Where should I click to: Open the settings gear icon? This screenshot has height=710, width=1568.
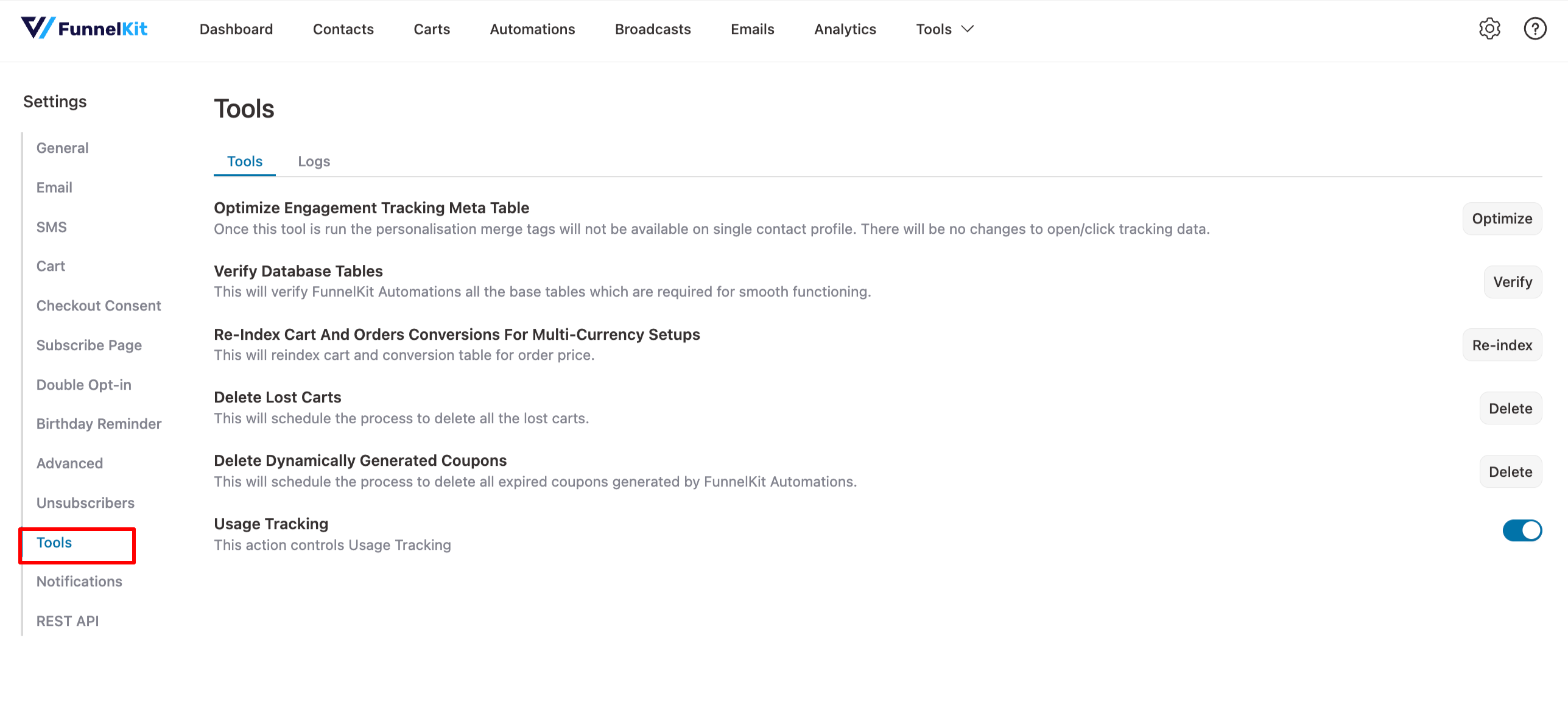(x=1489, y=29)
